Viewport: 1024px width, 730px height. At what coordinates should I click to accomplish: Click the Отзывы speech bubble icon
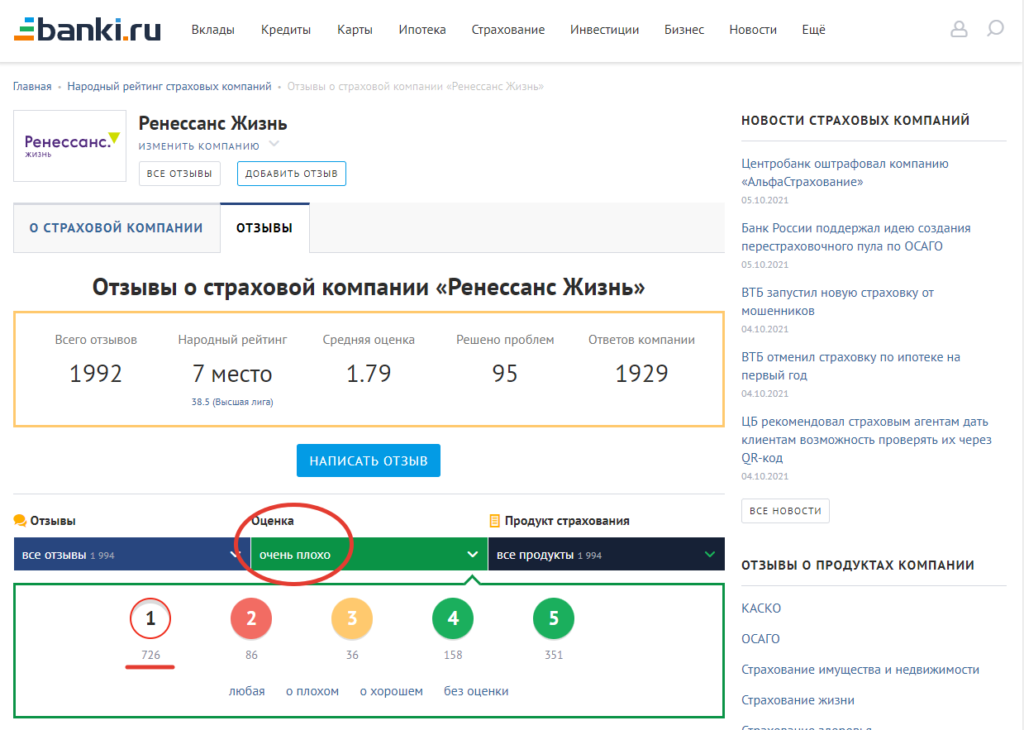point(20,520)
